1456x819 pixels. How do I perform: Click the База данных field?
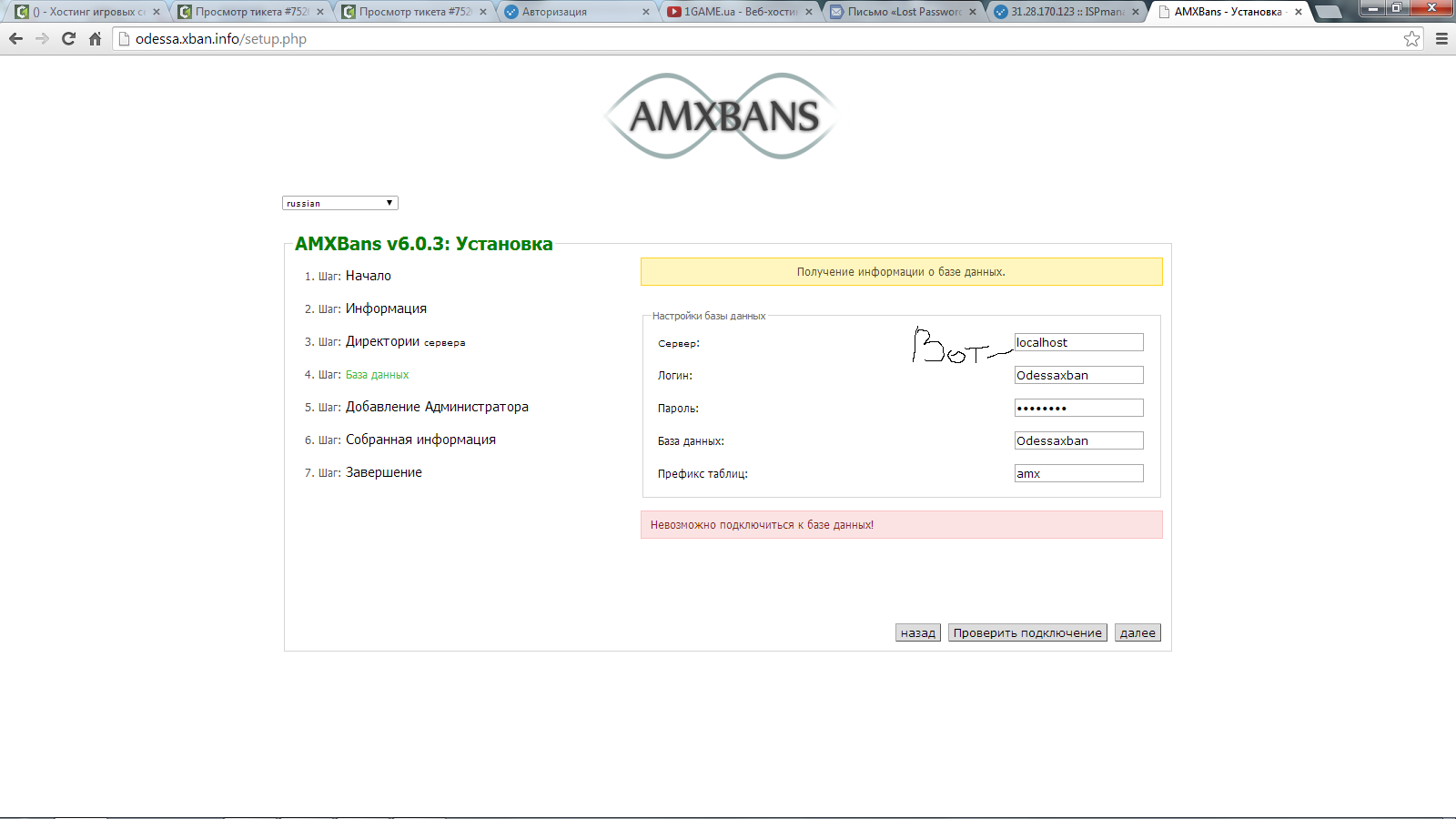(1078, 440)
